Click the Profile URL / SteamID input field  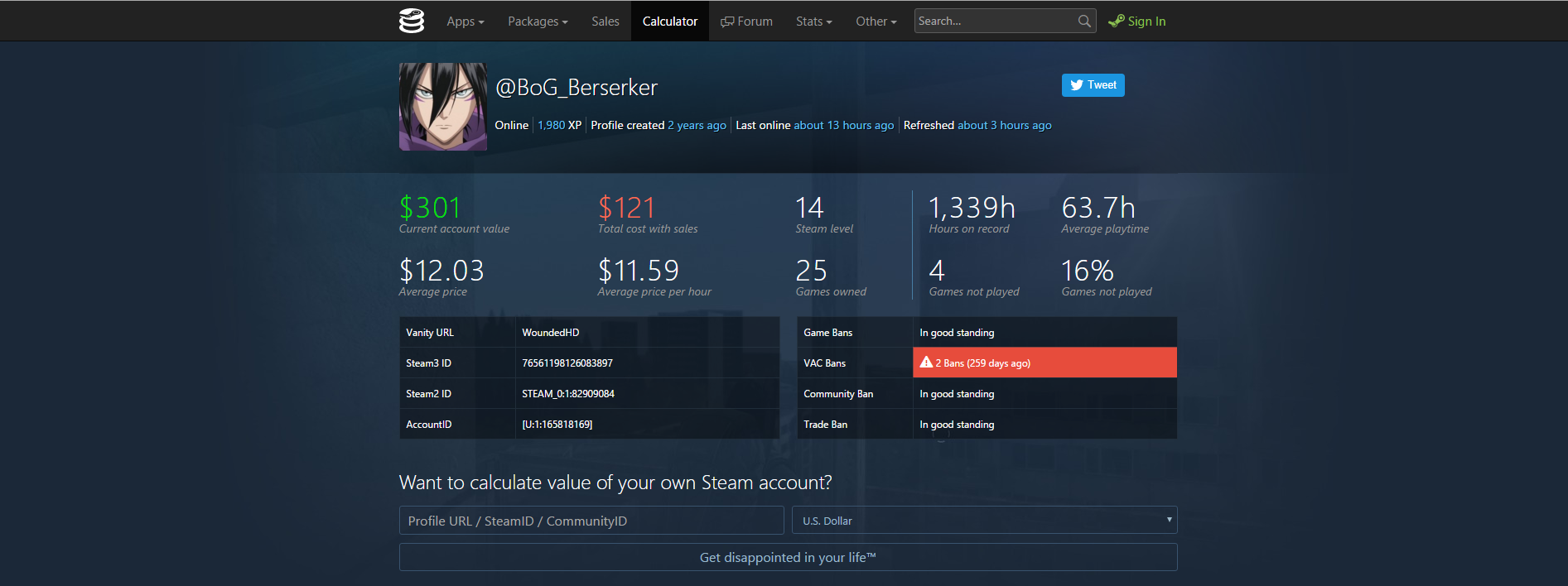[591, 521]
